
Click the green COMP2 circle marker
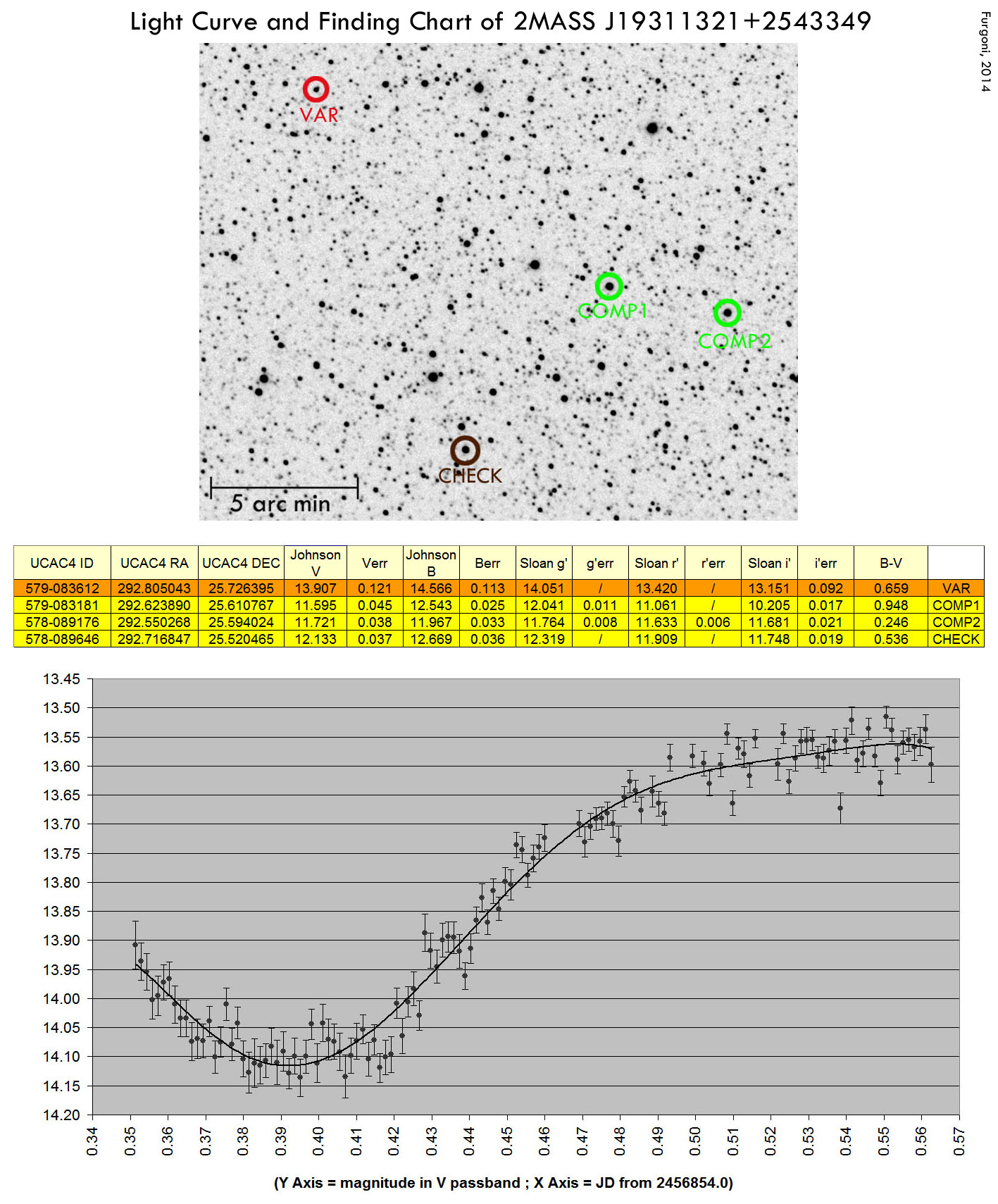[728, 313]
